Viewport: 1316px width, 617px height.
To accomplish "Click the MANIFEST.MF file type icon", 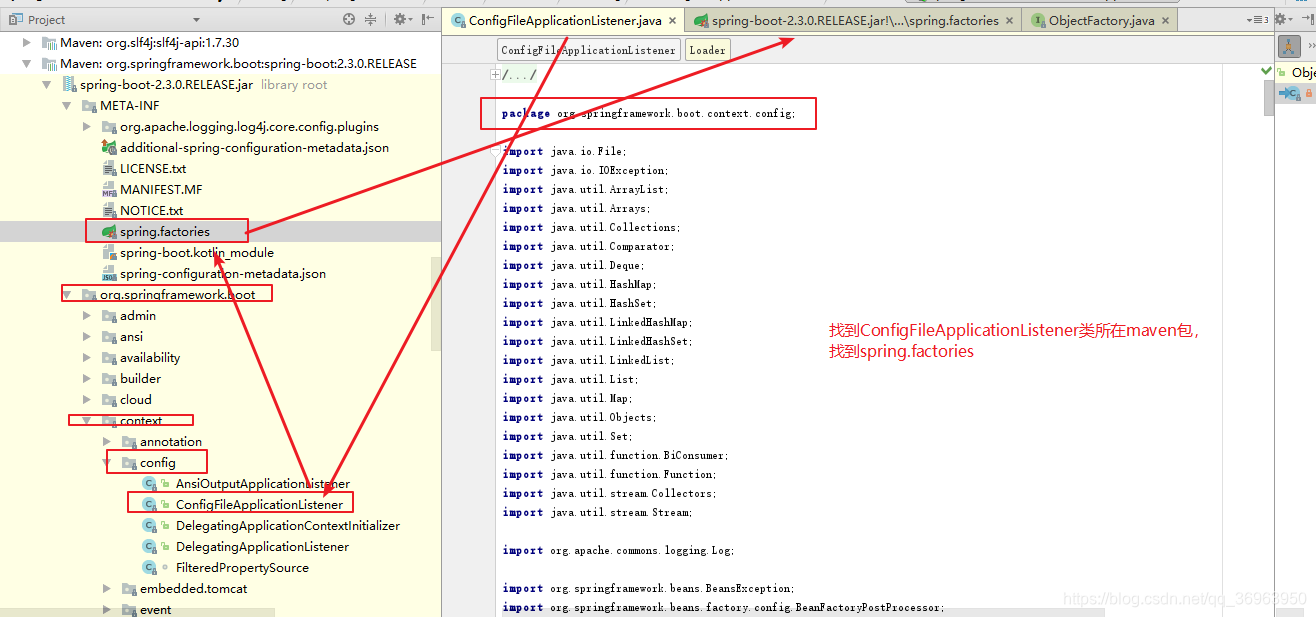I will (x=109, y=190).
